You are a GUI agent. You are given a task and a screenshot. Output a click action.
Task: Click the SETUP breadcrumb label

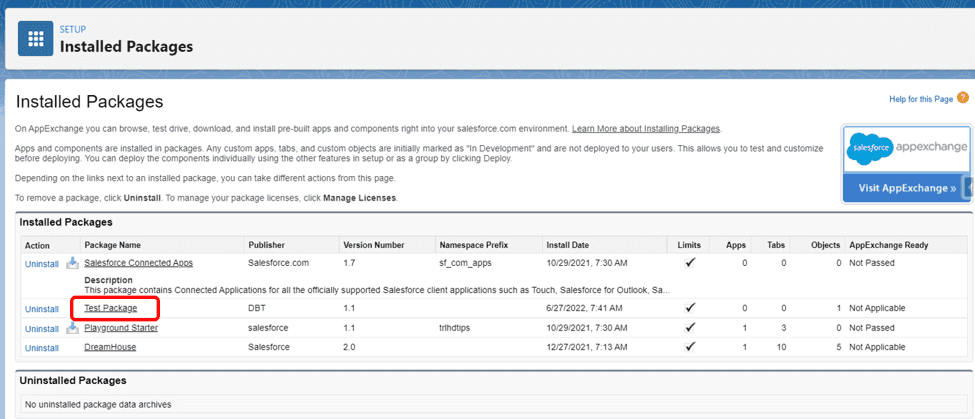point(73,29)
